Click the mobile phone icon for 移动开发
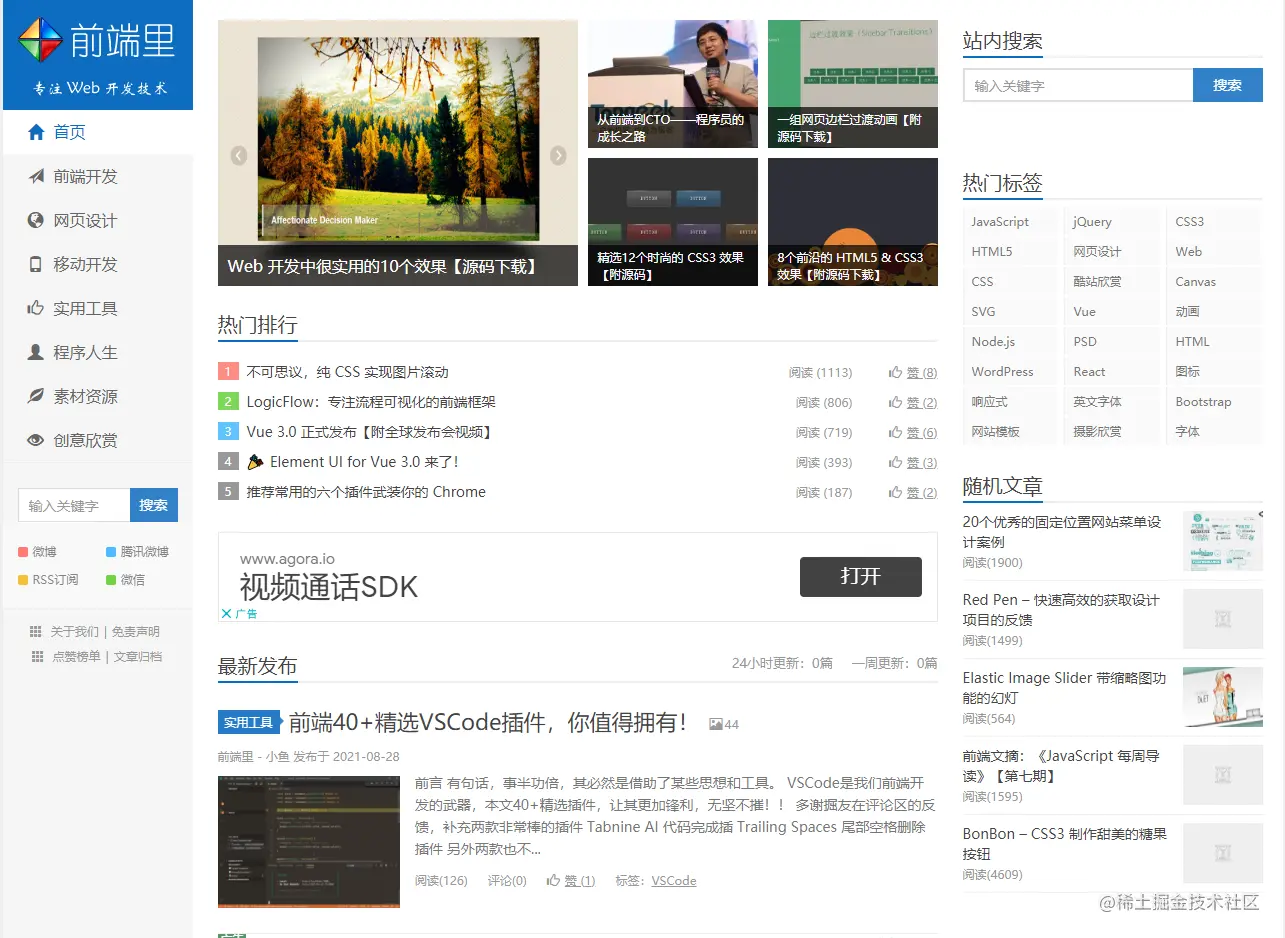1285x938 pixels. pos(36,264)
